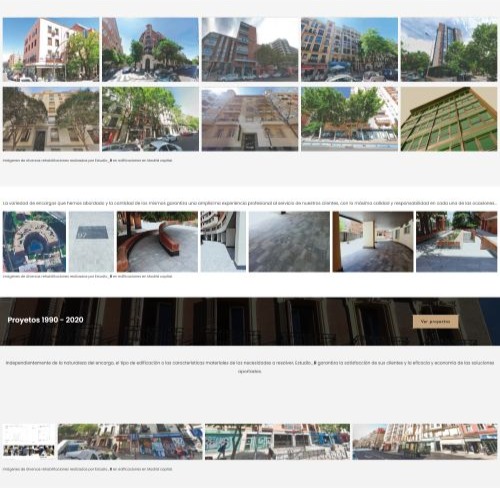Select the dark glass tower photo
The image size is (500, 488).
click(x=449, y=49)
